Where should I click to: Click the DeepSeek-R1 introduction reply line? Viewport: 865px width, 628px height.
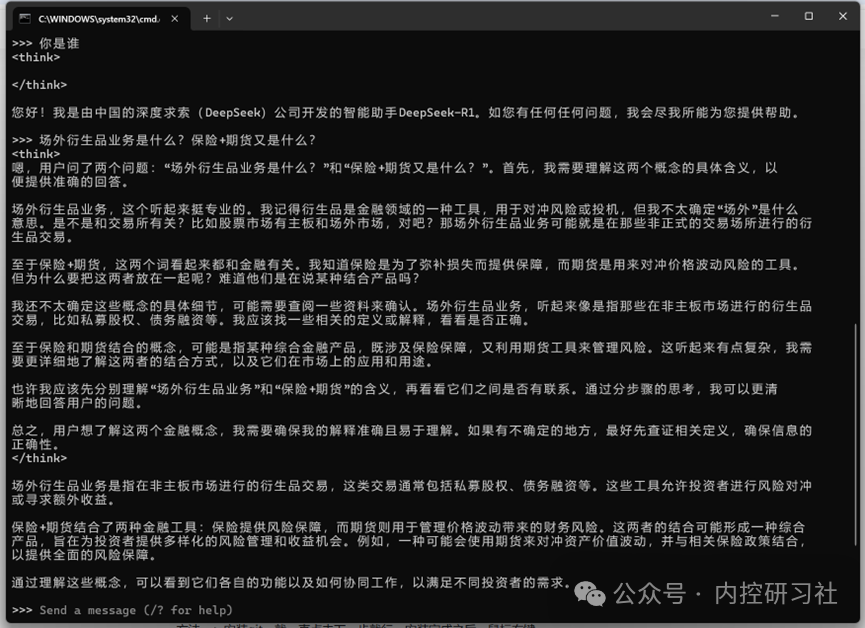pos(405,113)
